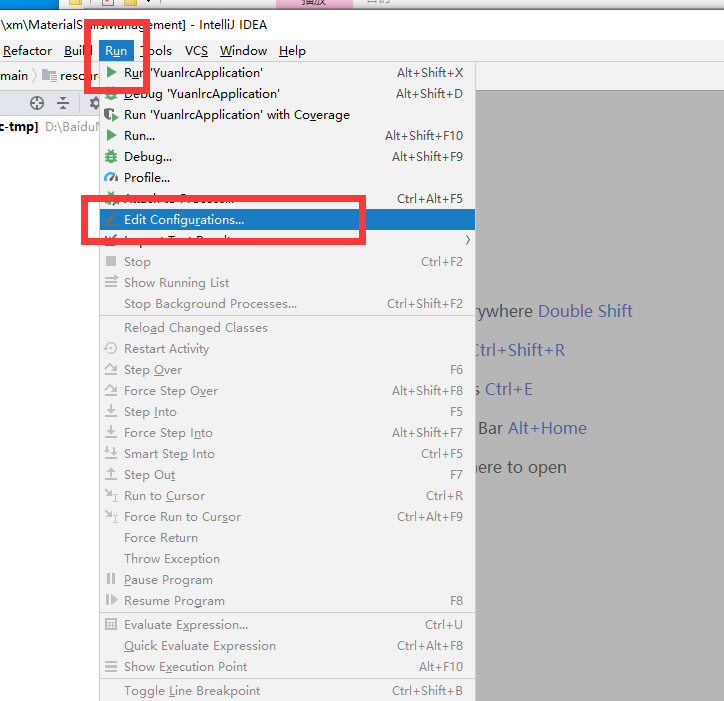Click the bug icon beside Debug...

(111, 157)
